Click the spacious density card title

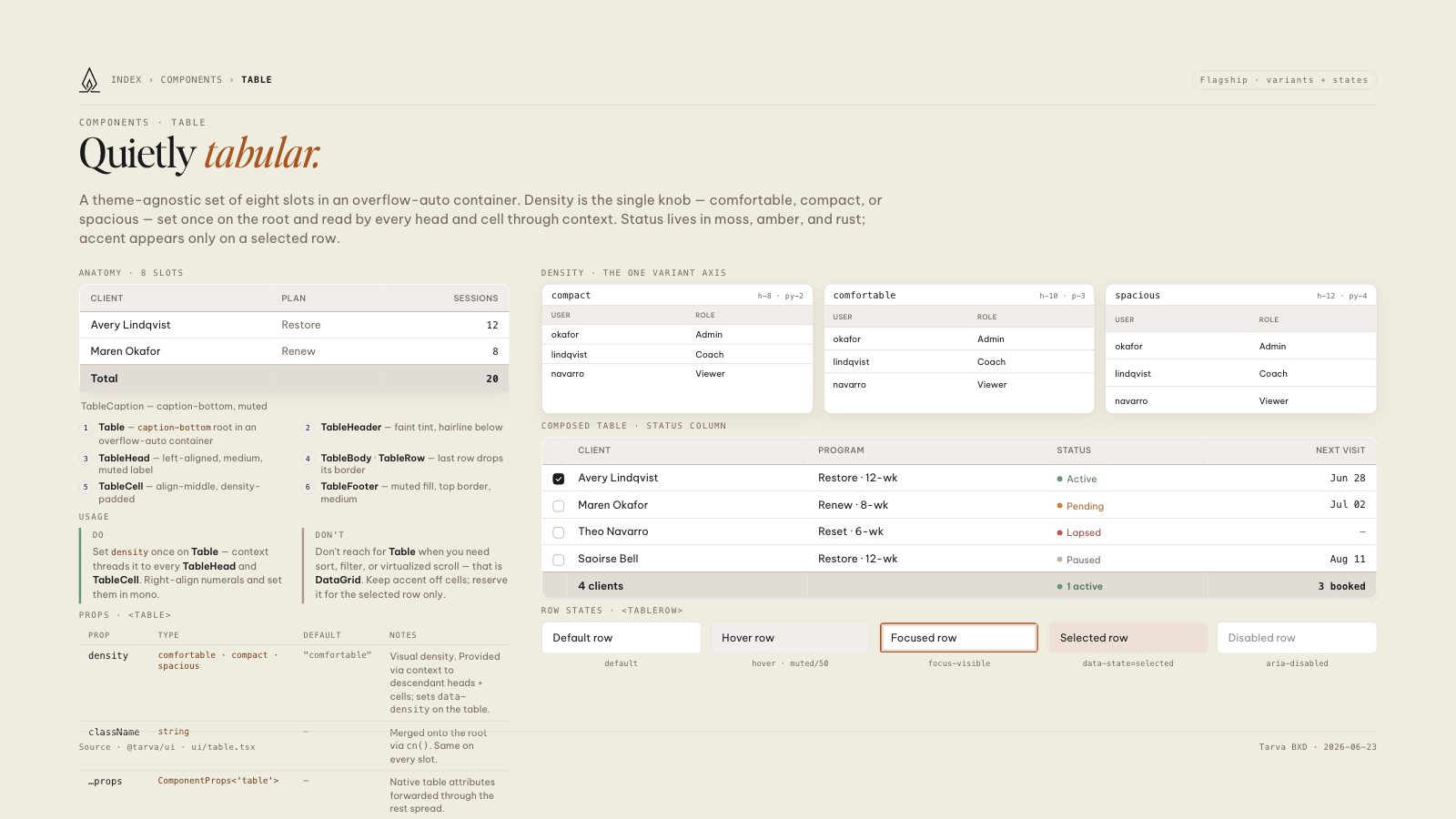click(1137, 296)
